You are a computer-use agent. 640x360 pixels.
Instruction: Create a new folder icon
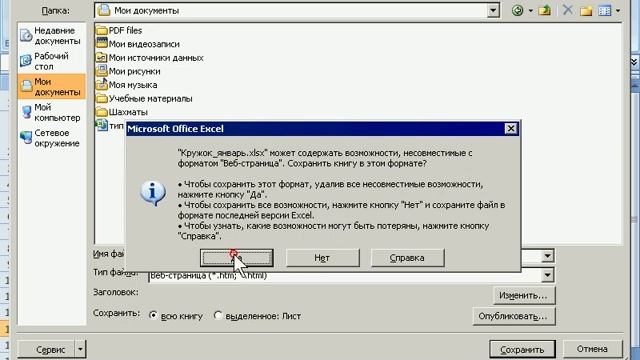pyautogui.click(x=586, y=11)
